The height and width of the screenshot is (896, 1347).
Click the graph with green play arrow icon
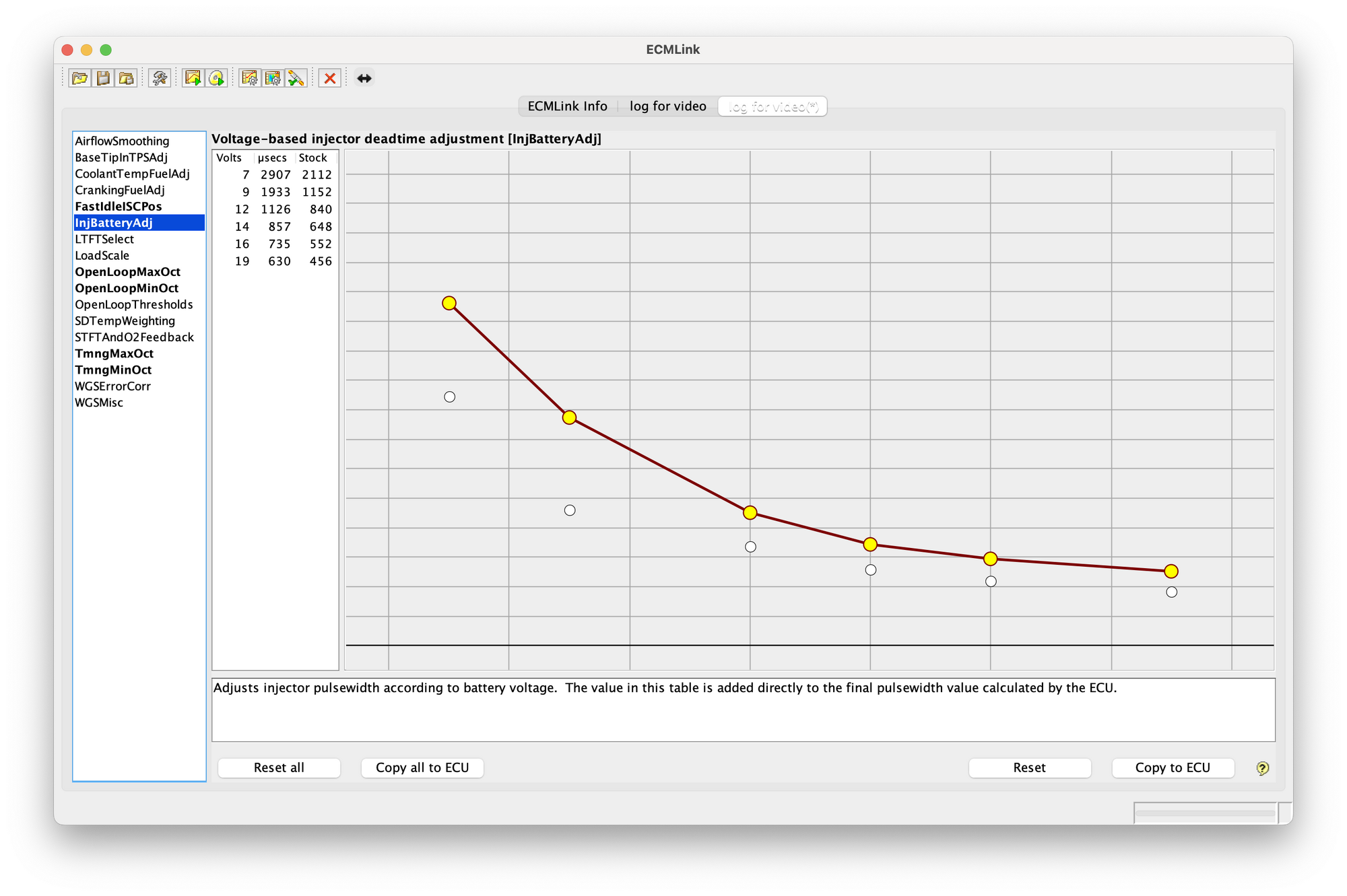(x=193, y=78)
